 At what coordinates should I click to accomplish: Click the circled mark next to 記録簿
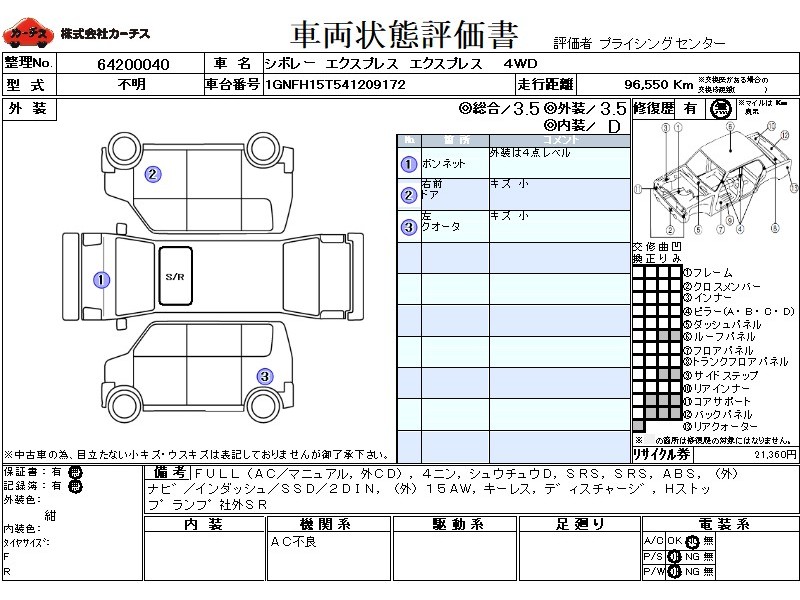(75, 486)
